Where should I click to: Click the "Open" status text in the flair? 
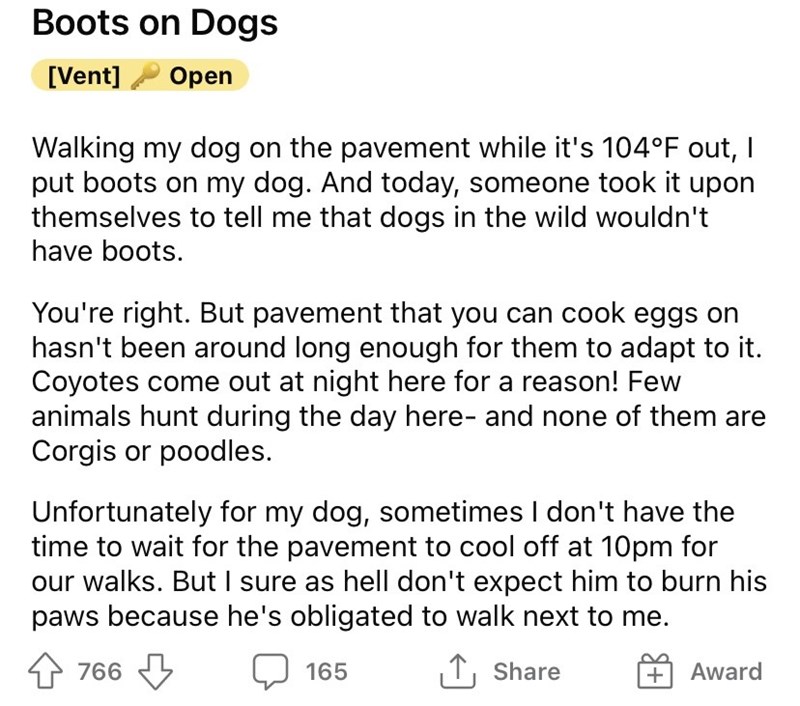200,76
